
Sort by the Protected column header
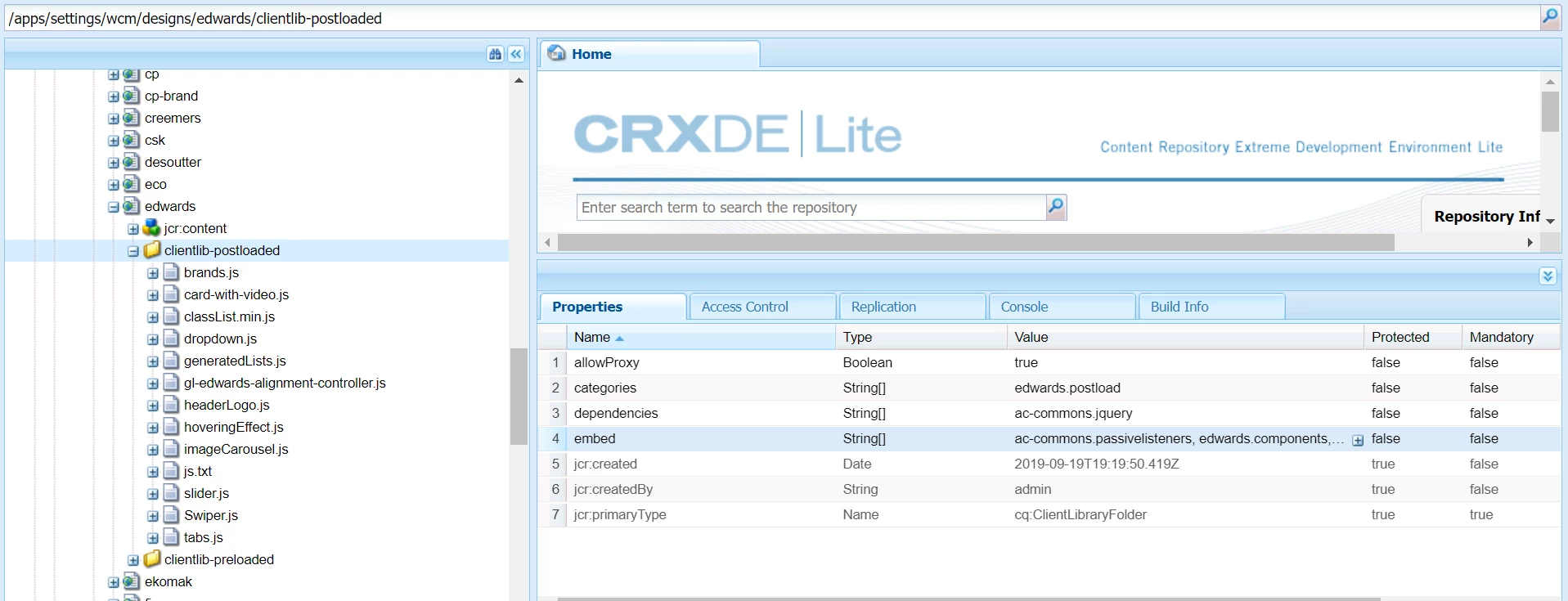click(1413, 337)
